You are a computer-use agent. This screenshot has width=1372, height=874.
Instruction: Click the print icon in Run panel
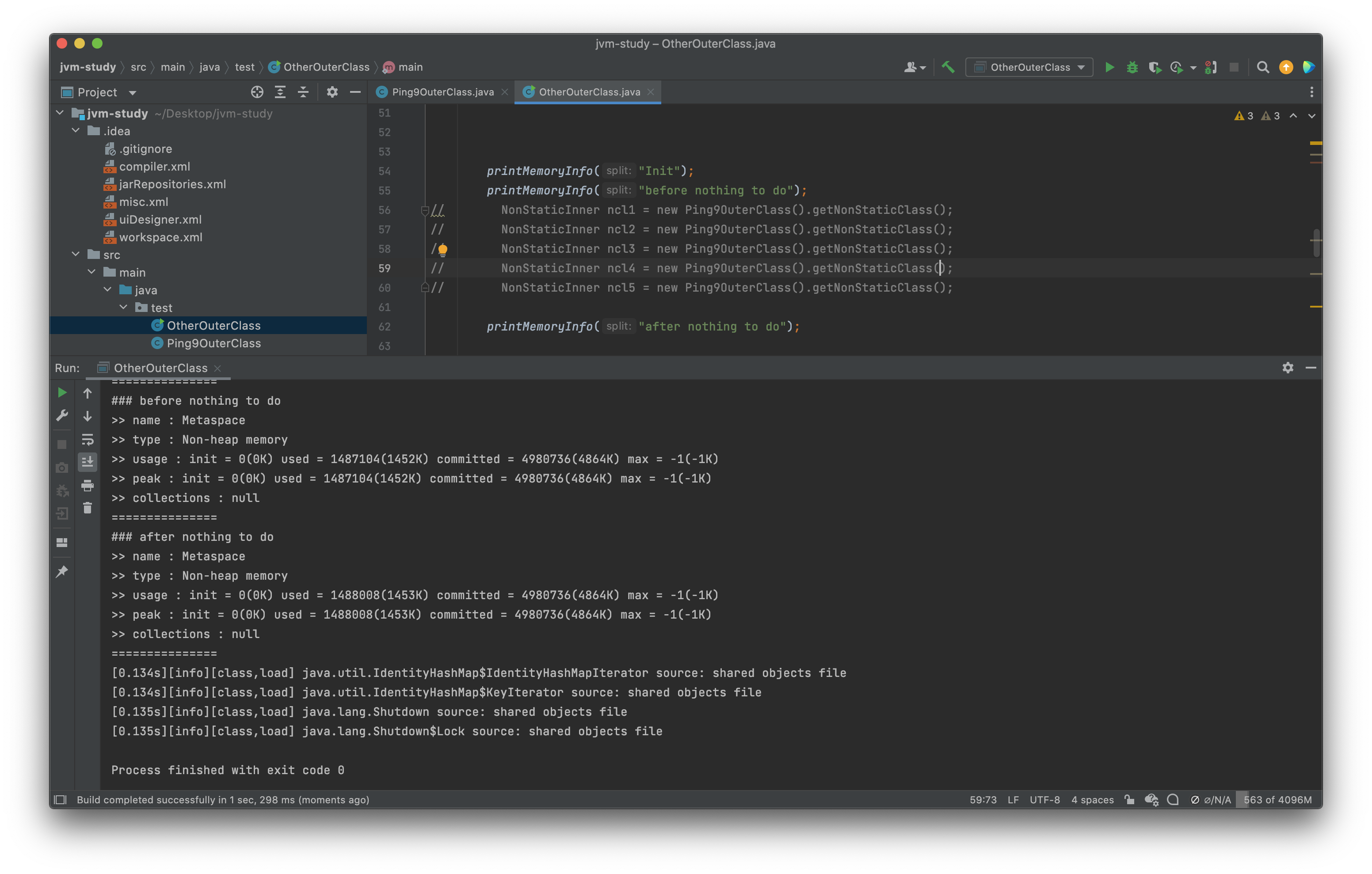point(87,486)
